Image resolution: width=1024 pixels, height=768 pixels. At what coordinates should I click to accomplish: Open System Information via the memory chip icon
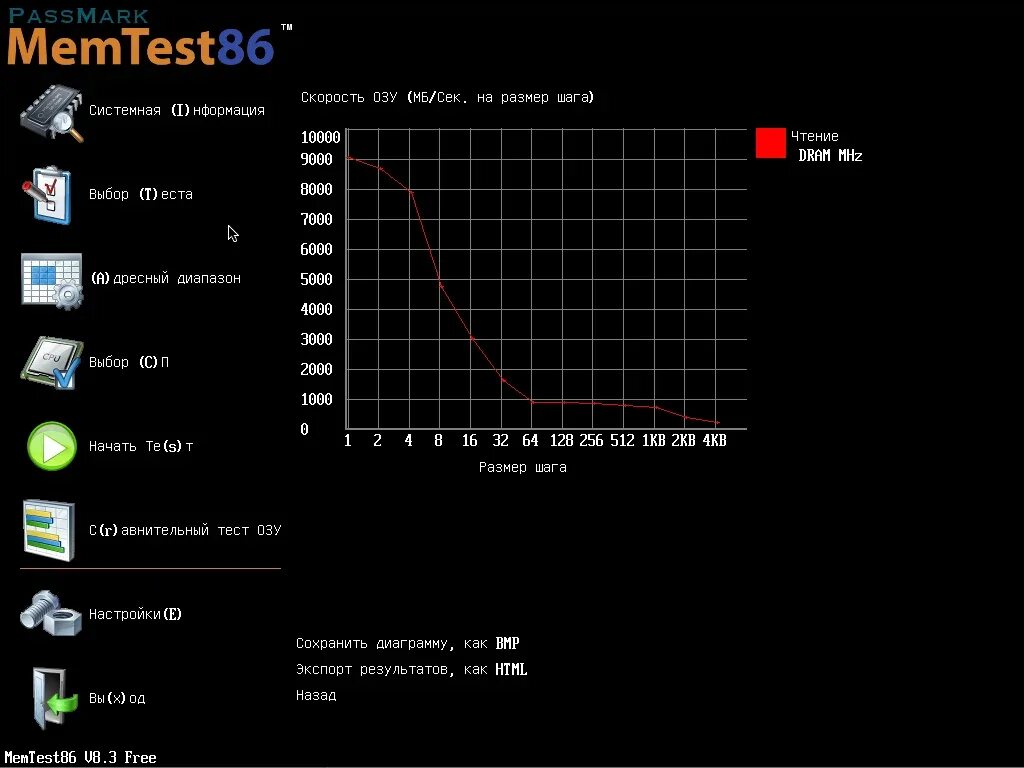pos(50,110)
